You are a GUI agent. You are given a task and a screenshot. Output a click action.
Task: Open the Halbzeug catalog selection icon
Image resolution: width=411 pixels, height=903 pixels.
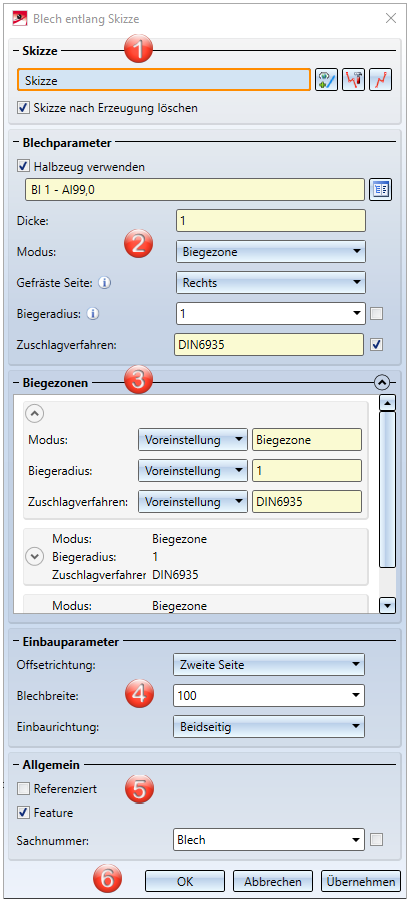(x=381, y=190)
